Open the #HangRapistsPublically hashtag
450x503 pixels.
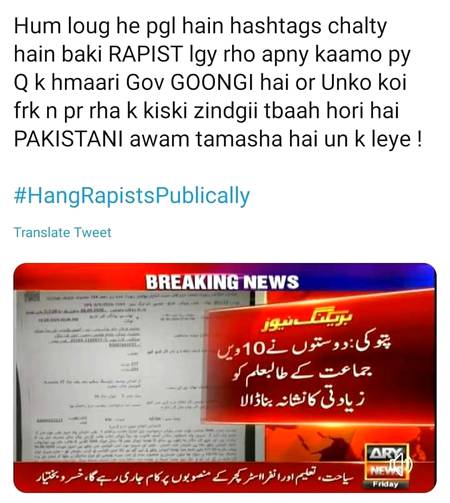(x=132, y=196)
